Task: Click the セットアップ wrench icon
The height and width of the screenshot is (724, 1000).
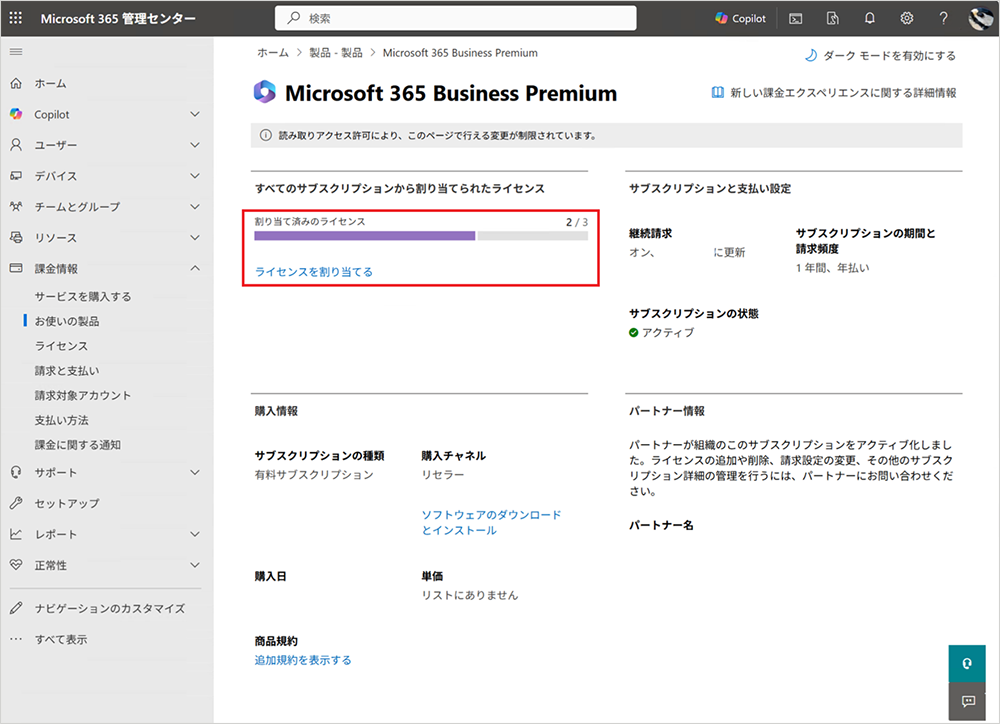Action: click(16, 503)
